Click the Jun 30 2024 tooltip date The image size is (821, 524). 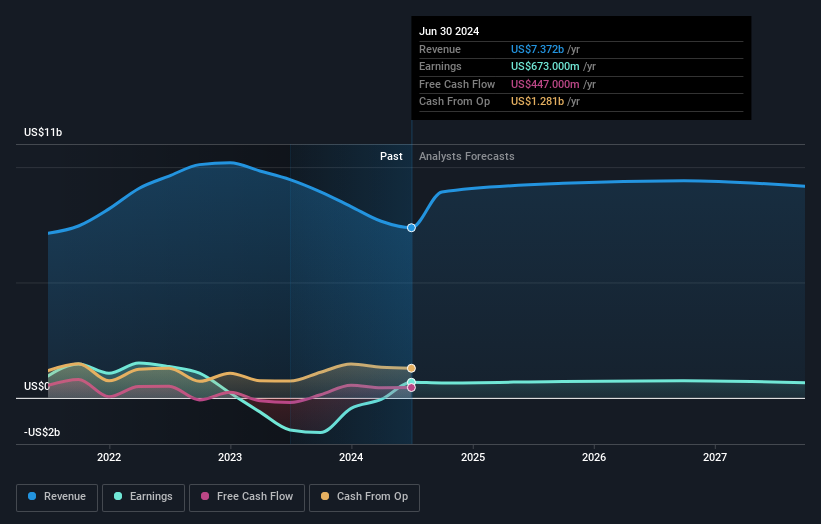[449, 31]
